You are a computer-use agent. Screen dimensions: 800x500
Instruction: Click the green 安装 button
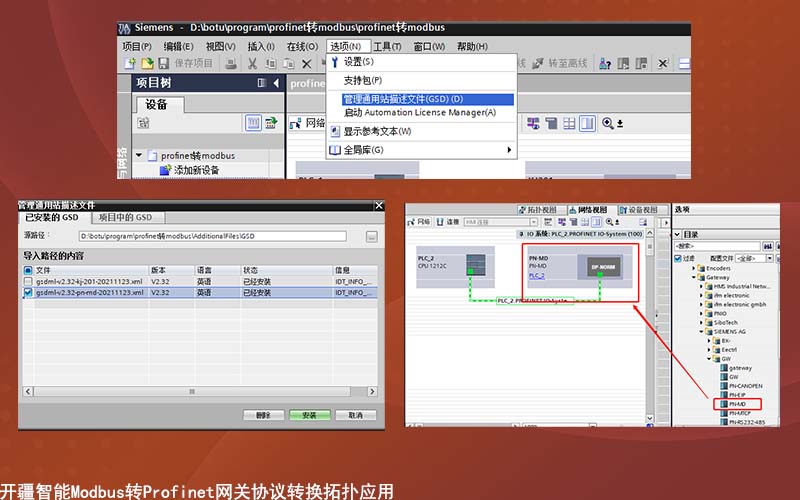pyautogui.click(x=309, y=415)
